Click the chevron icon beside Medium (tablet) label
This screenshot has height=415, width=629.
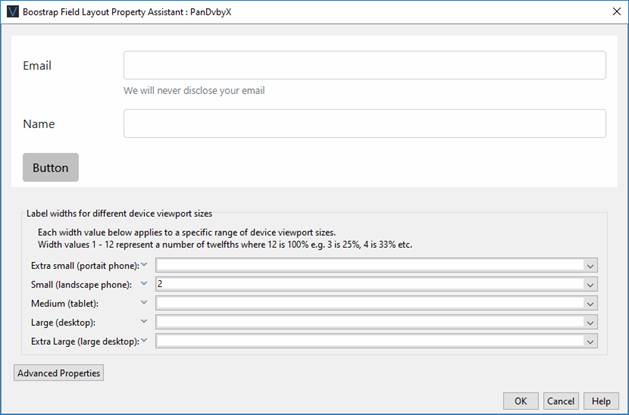(x=146, y=303)
